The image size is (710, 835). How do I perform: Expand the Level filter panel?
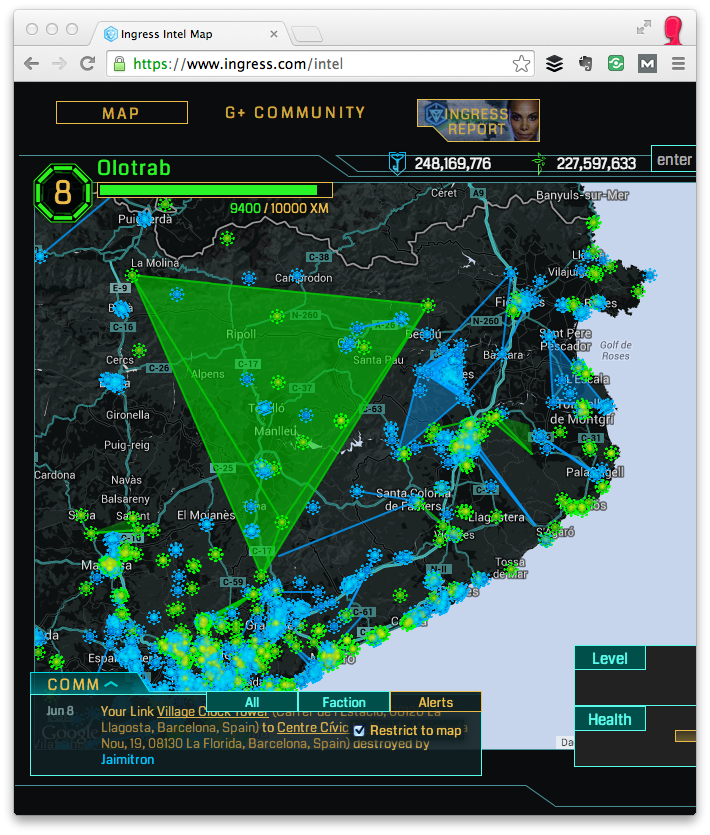click(610, 659)
